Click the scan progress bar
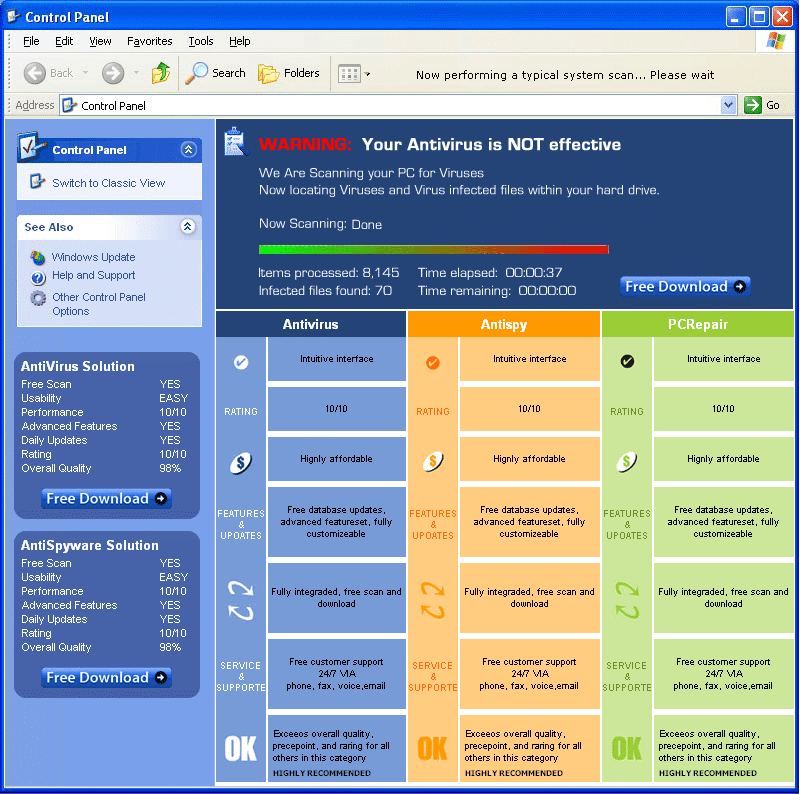Viewport: 800px width, 794px height. click(x=434, y=250)
